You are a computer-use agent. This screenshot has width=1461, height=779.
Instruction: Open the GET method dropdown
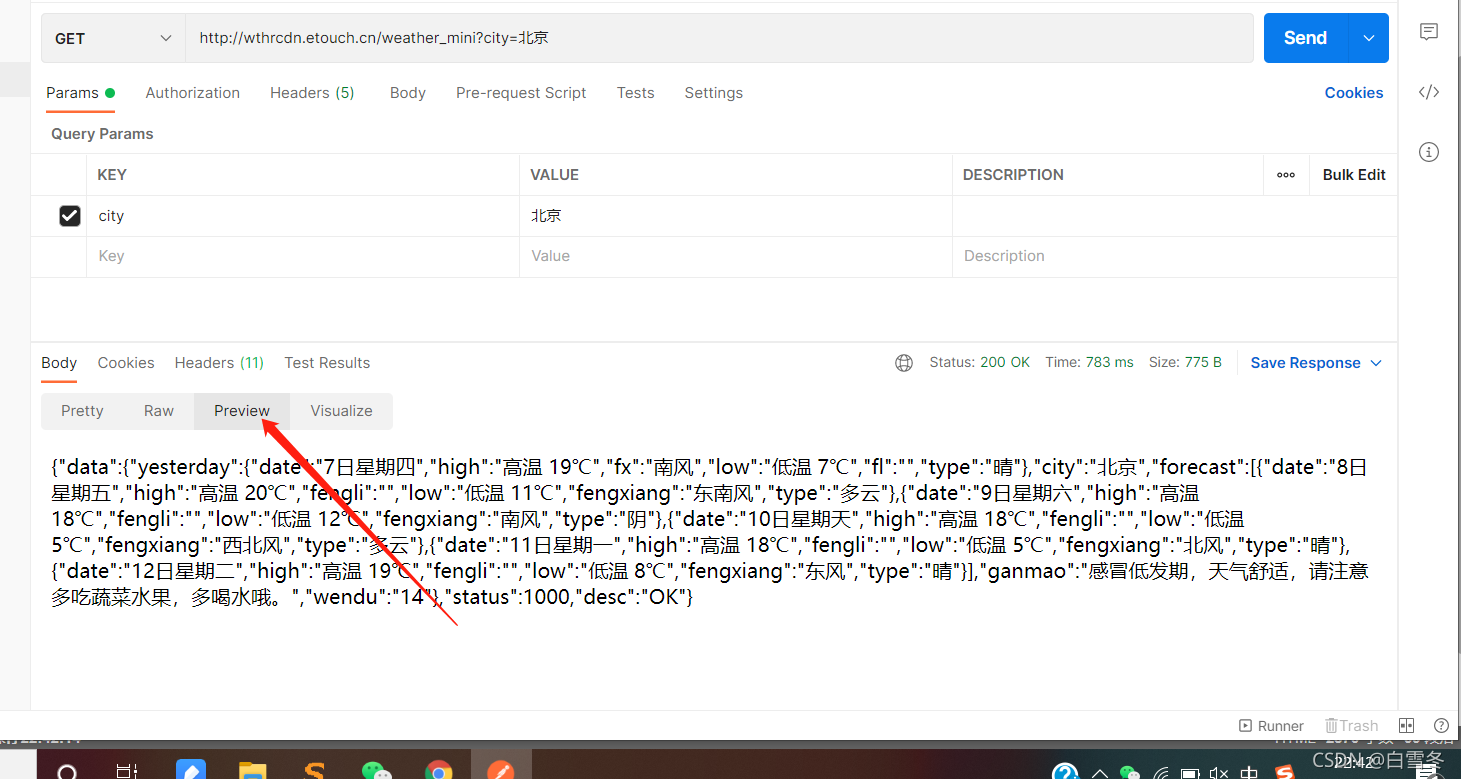click(x=113, y=38)
